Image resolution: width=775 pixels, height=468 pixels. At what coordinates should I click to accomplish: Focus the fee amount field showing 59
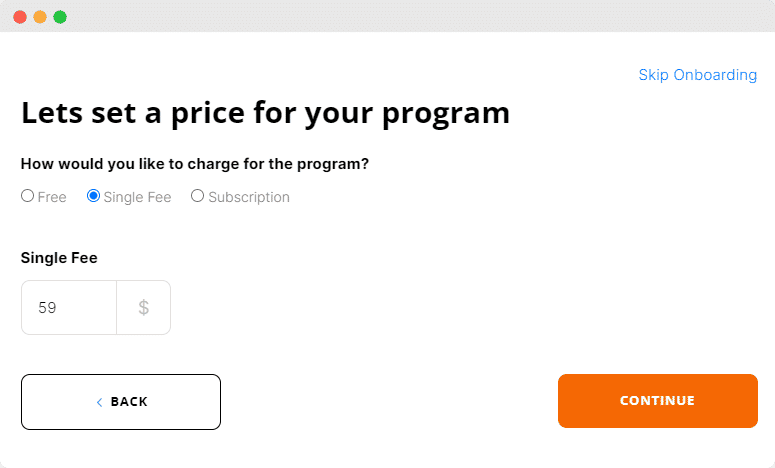[69, 307]
